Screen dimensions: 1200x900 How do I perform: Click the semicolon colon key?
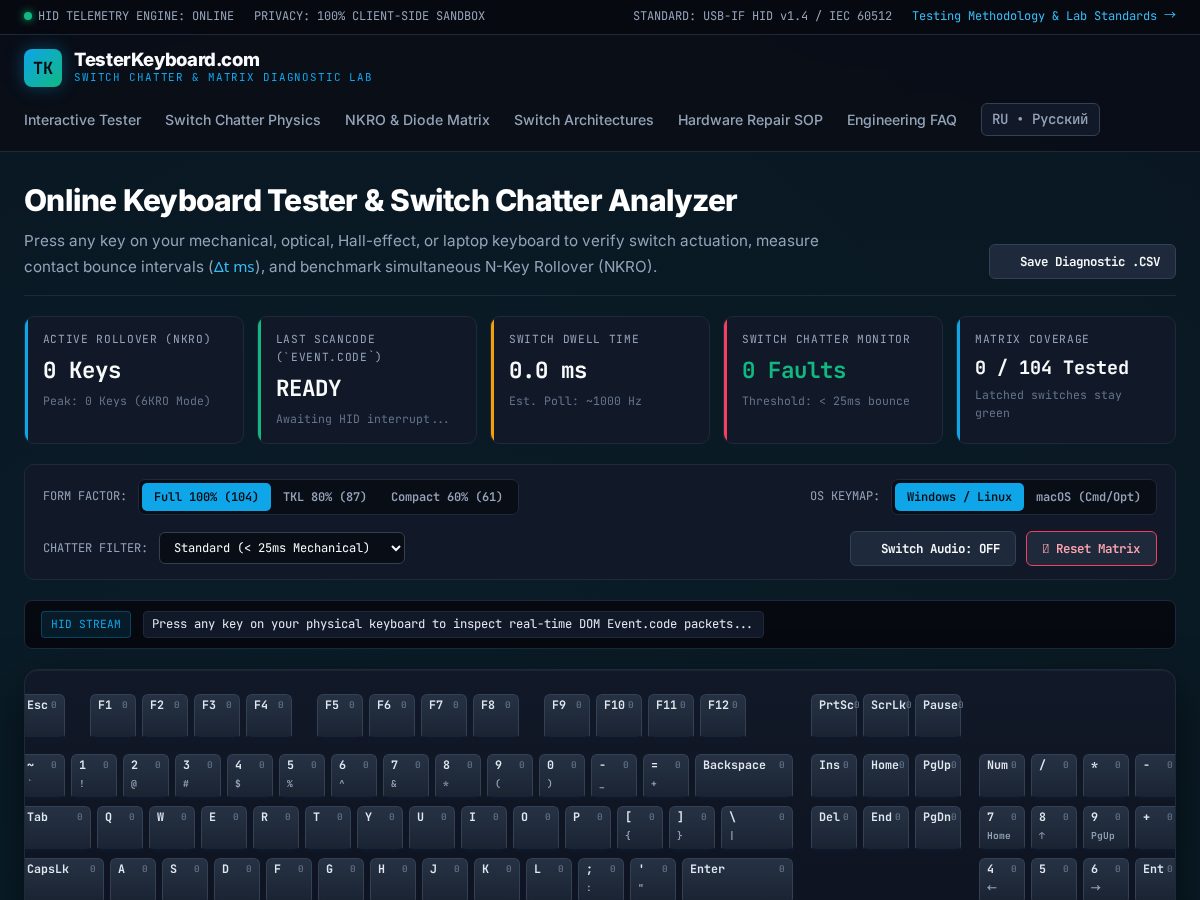click(601, 879)
